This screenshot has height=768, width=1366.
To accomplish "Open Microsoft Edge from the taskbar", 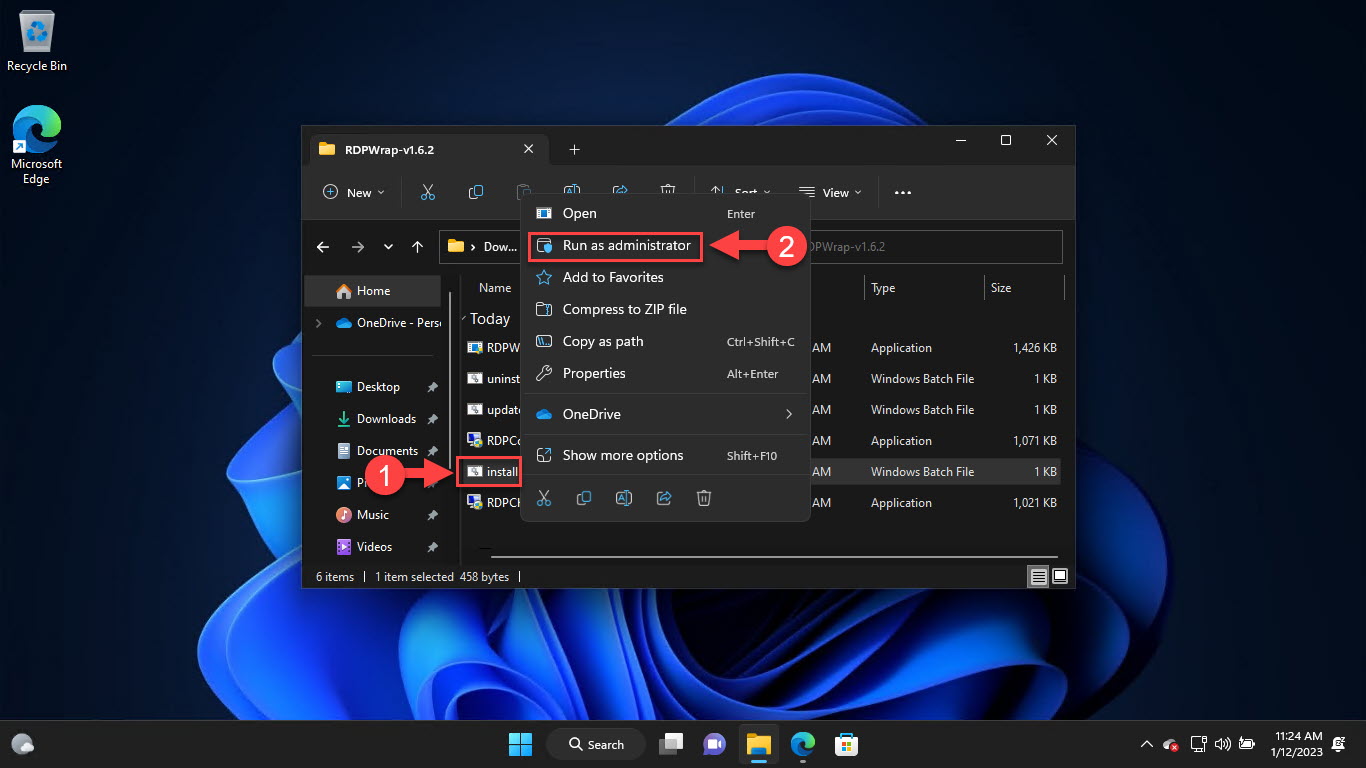I will 802,744.
